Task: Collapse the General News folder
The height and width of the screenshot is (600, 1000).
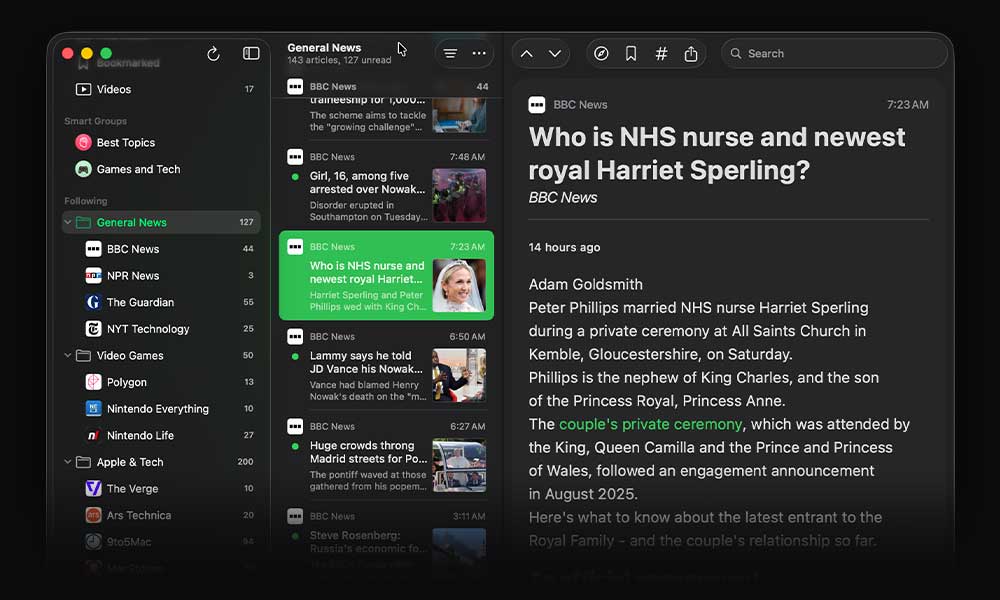Action: pyautogui.click(x=68, y=222)
